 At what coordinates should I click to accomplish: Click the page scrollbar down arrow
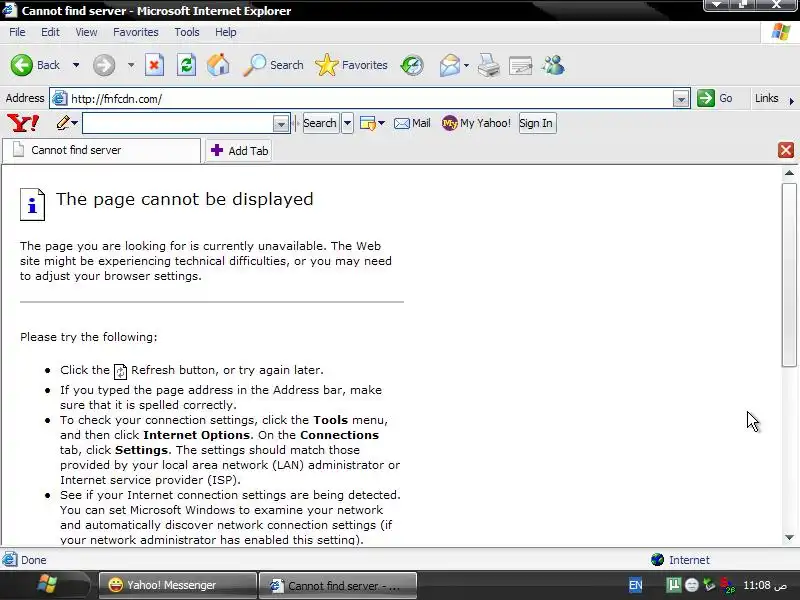pos(789,537)
